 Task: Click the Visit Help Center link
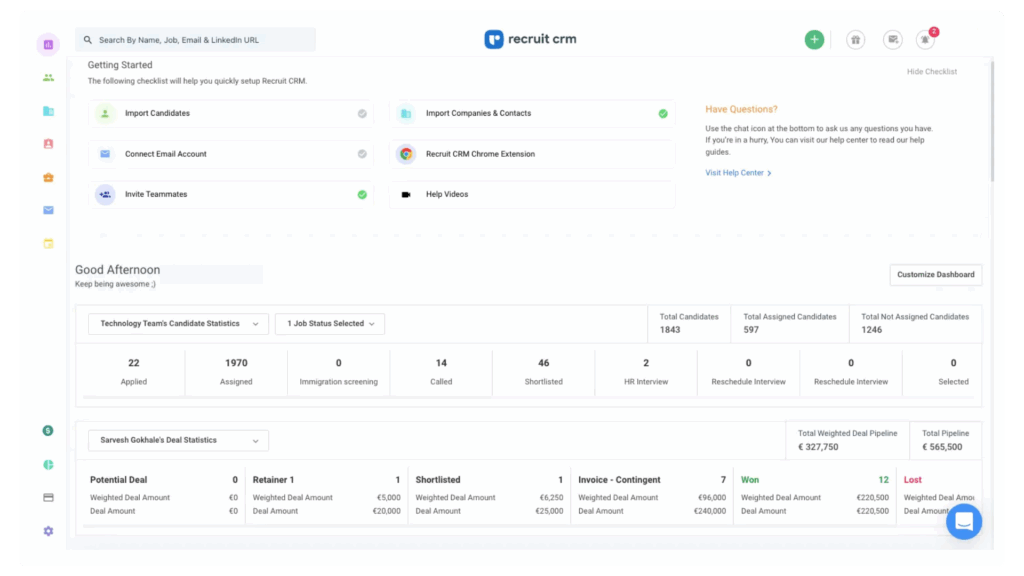click(x=736, y=171)
